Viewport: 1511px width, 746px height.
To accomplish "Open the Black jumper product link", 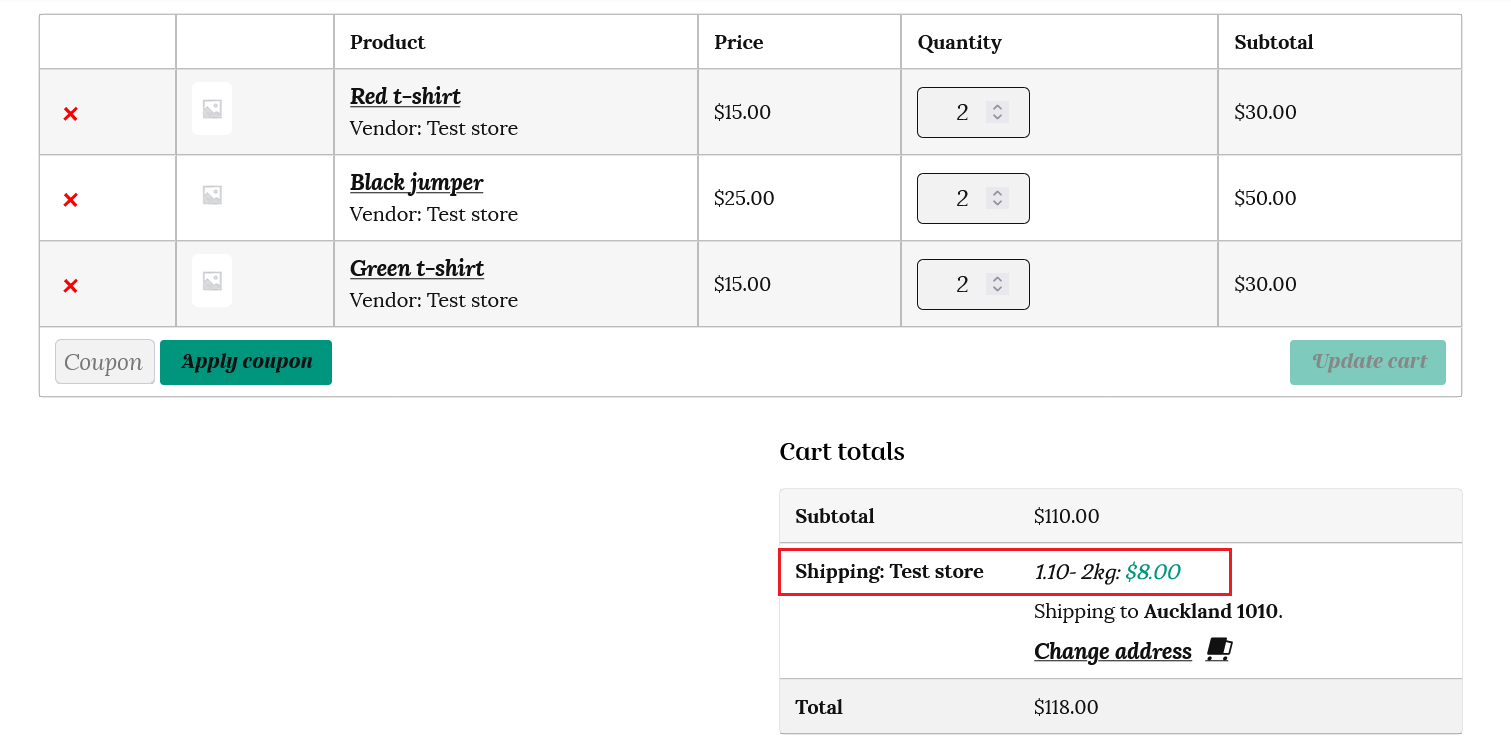I will click(416, 183).
